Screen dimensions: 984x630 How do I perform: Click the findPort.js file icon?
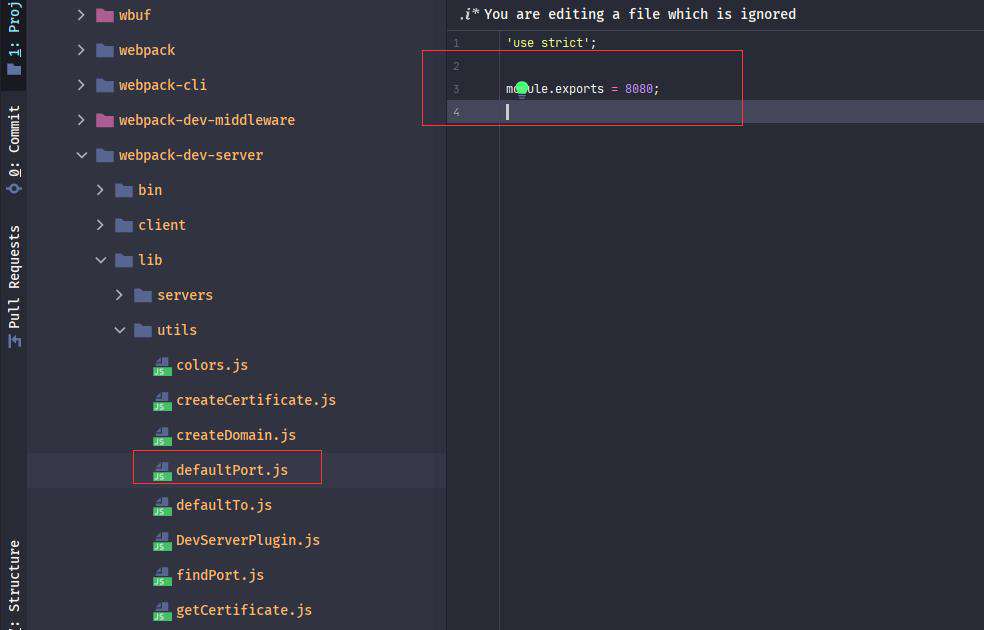tap(163, 576)
